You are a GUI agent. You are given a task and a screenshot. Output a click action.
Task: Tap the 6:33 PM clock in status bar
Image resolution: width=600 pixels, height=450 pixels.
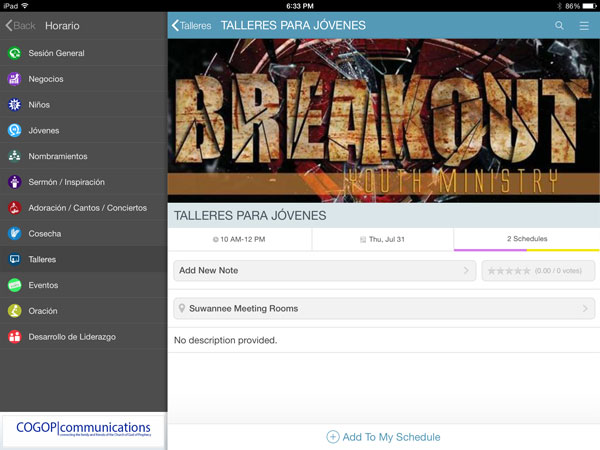300,6
